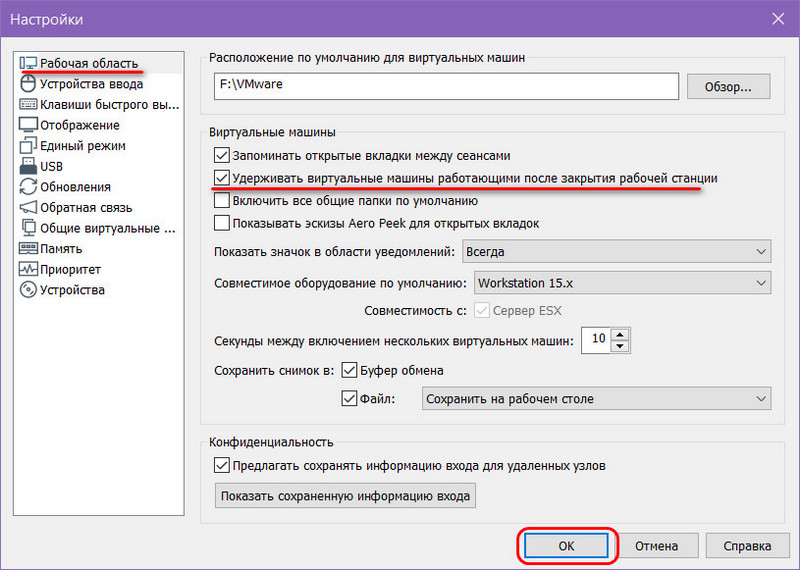Toggle Запоминать открытые вкладки между сеансами
Viewport: 800px width, 570px height.
[221, 155]
